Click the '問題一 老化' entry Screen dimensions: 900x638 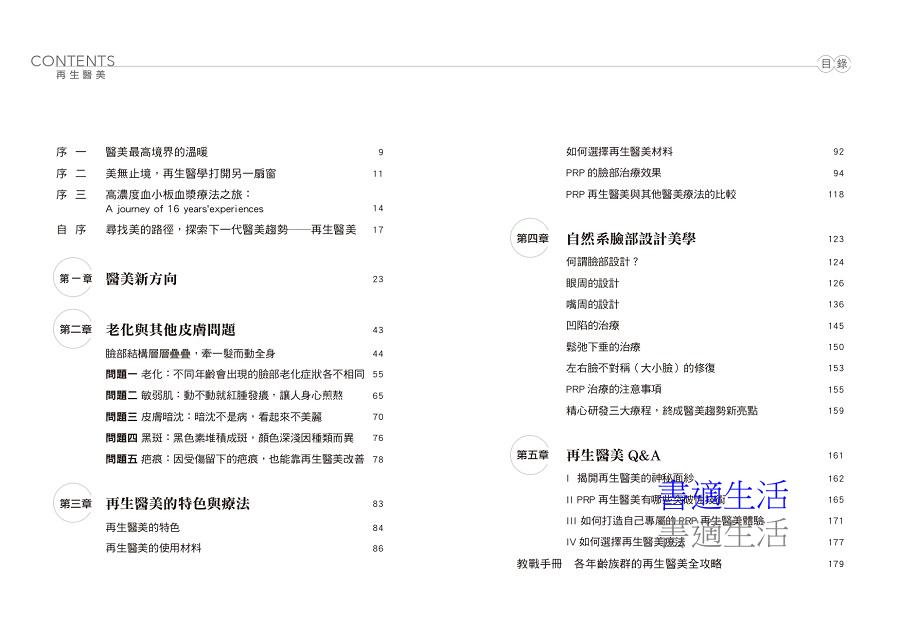235,374
